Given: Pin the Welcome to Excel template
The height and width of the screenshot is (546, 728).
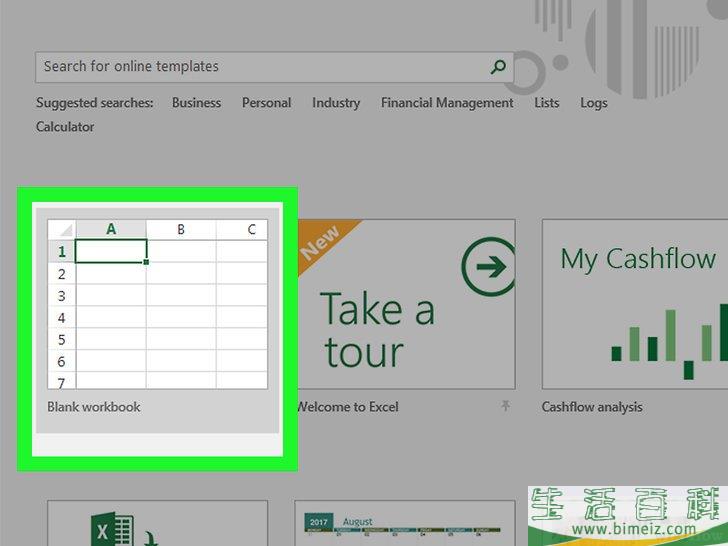Looking at the screenshot, I should (506, 406).
